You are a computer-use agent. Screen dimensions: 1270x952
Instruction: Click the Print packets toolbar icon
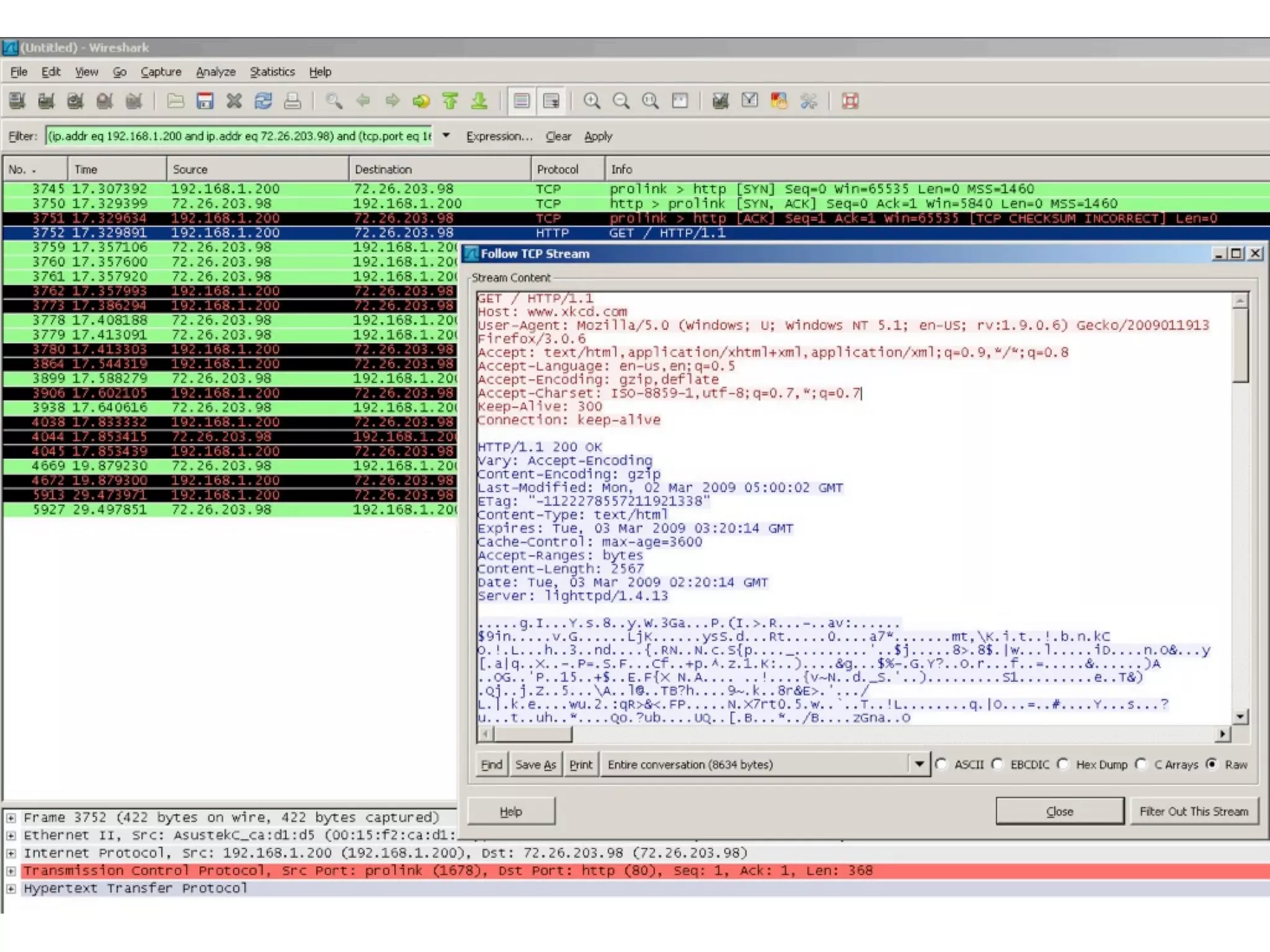pyautogui.click(x=292, y=101)
